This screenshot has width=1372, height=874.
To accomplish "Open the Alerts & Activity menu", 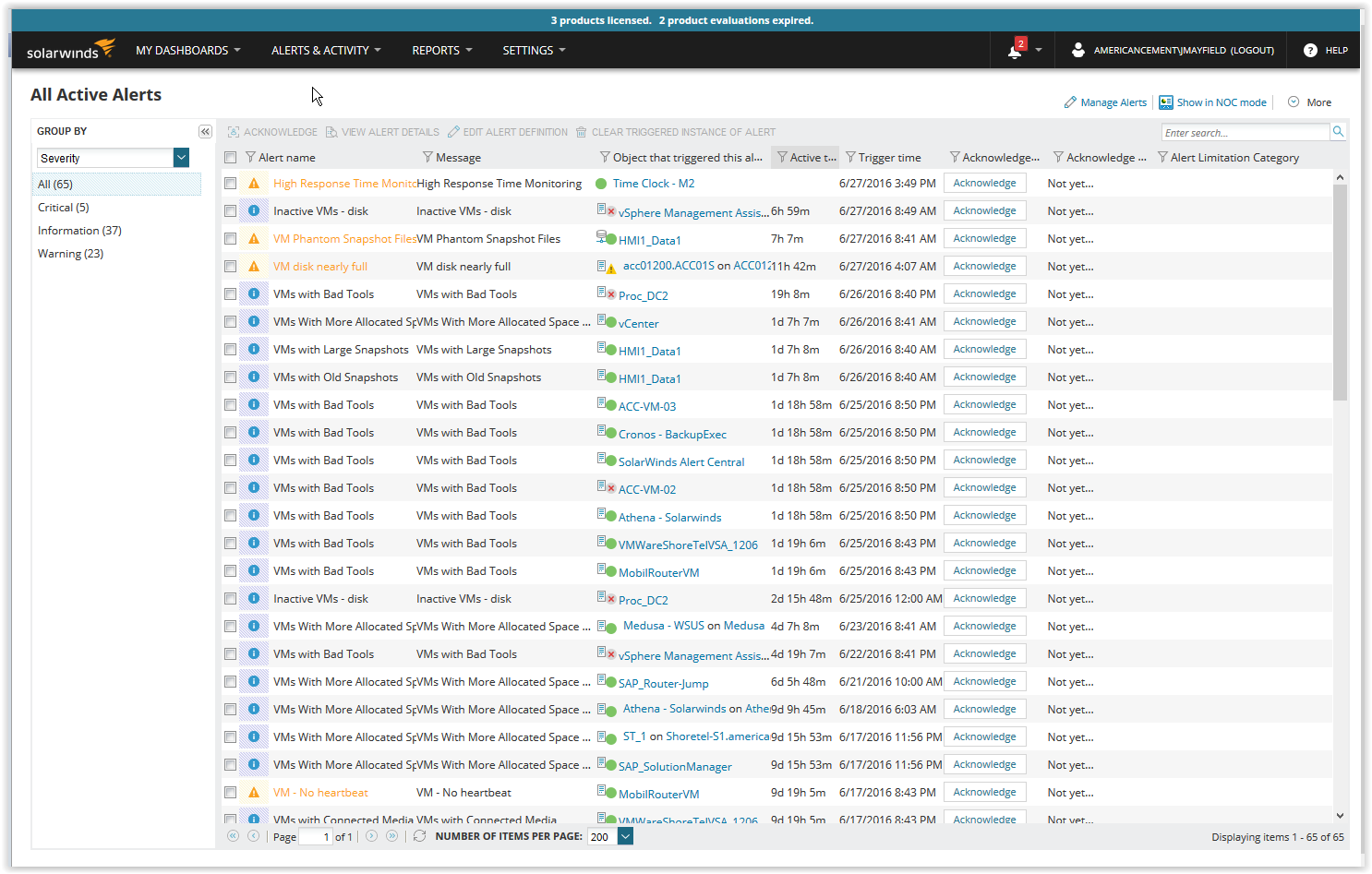I will [x=326, y=51].
